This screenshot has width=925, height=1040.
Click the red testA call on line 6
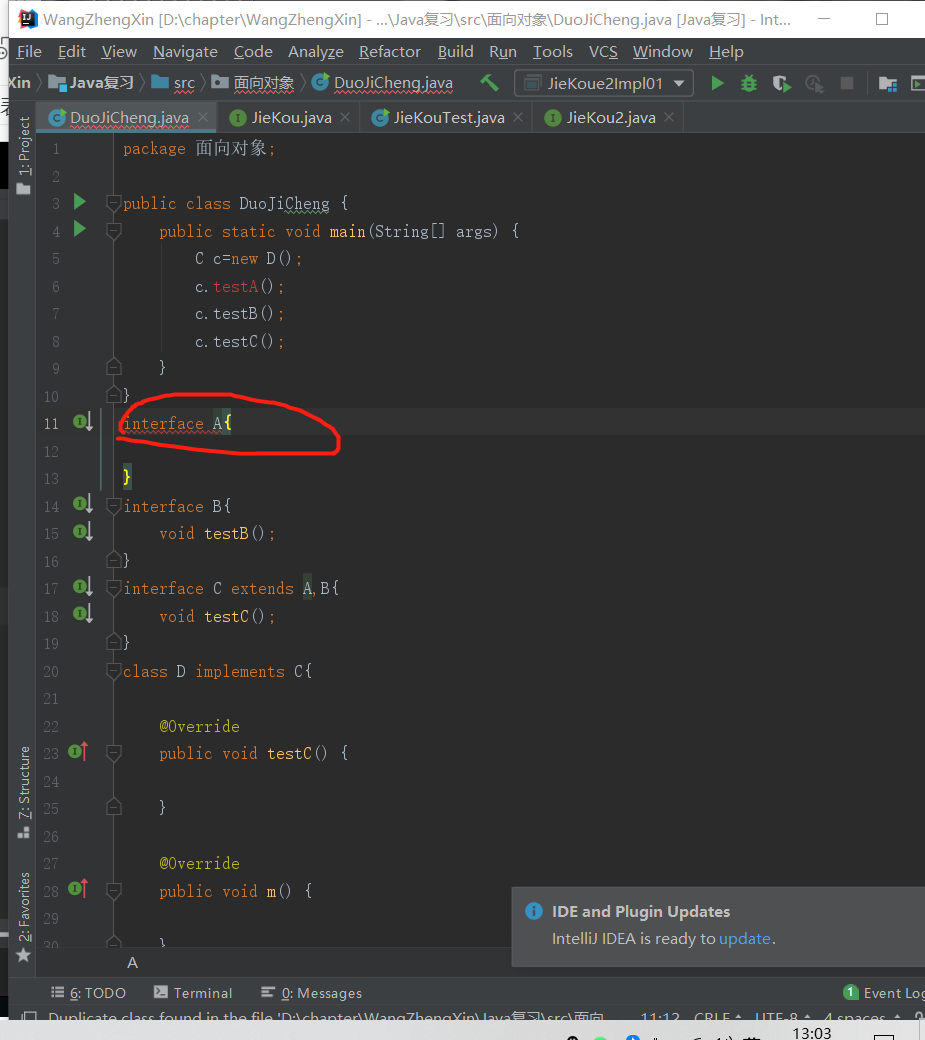pos(235,287)
